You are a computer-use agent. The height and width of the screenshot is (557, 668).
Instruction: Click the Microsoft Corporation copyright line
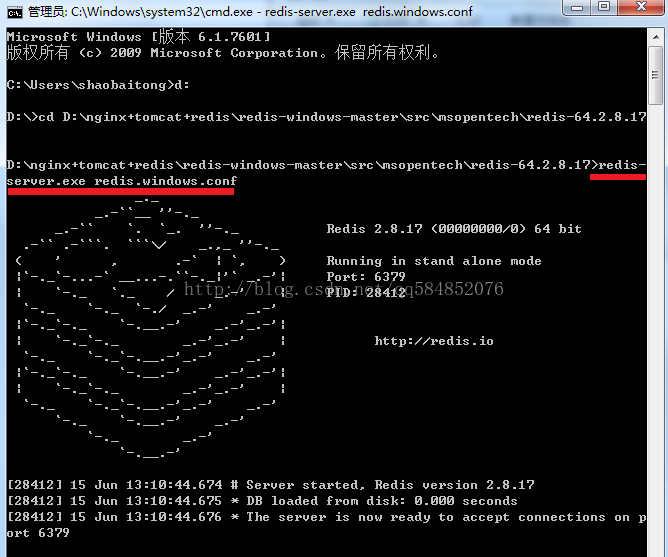[x=223, y=53]
